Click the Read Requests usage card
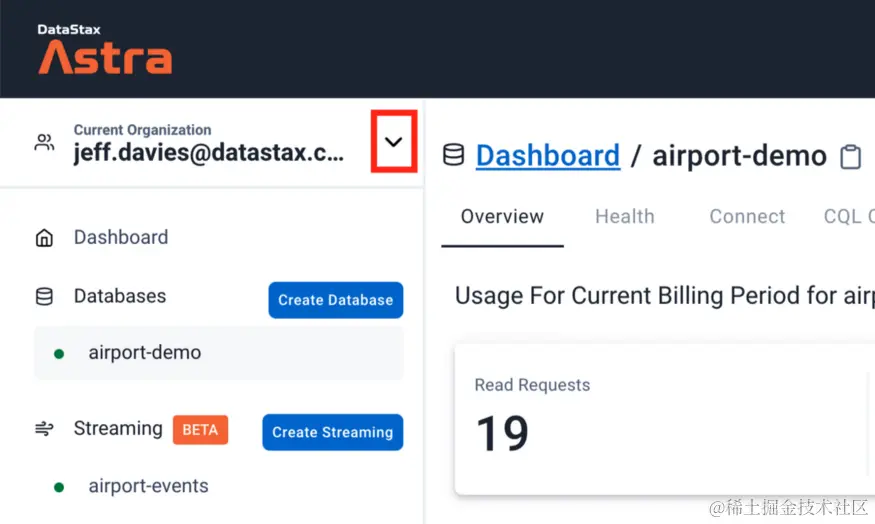Image resolution: width=875 pixels, height=524 pixels. click(660, 418)
